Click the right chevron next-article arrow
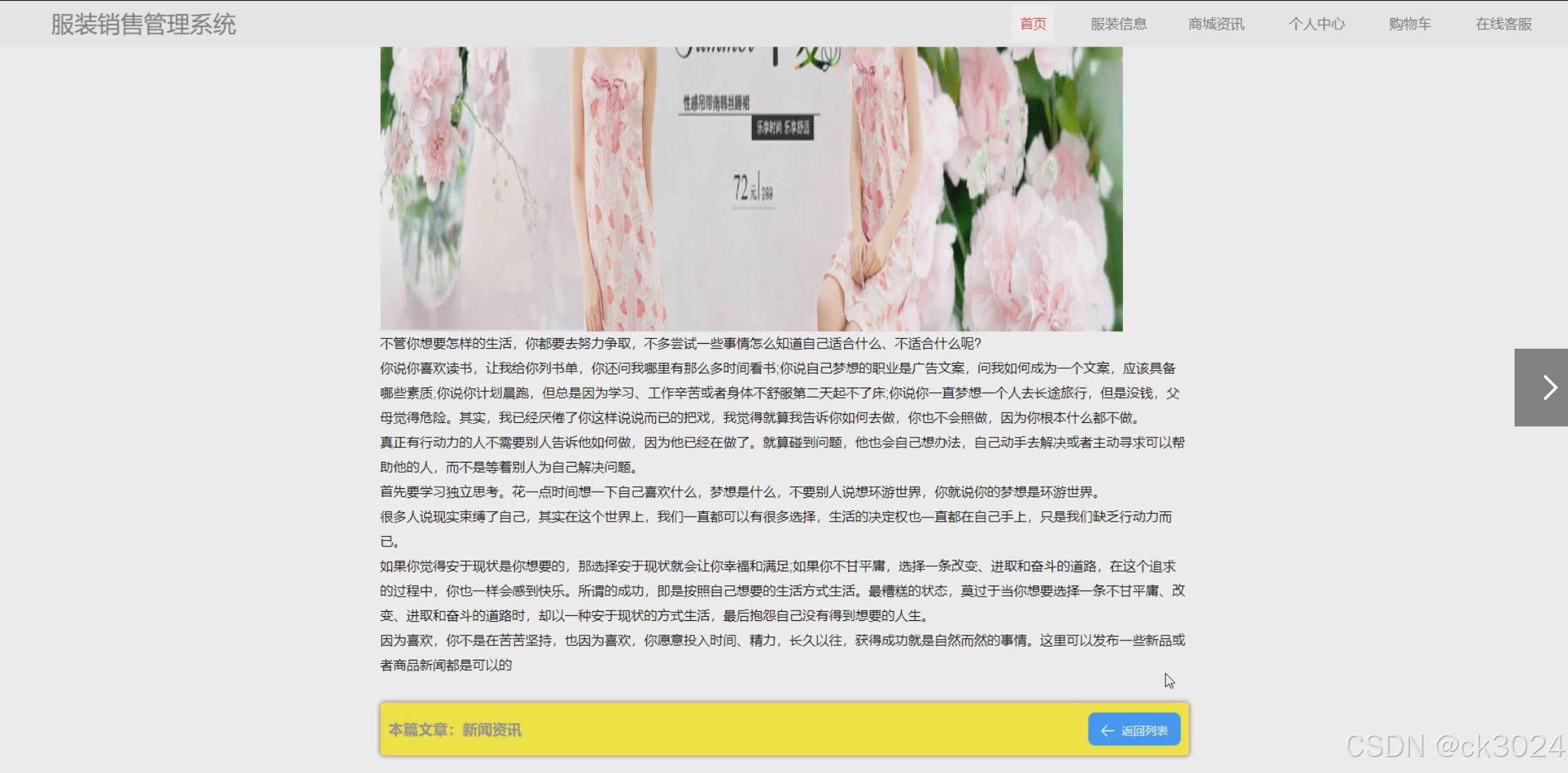 (1549, 388)
